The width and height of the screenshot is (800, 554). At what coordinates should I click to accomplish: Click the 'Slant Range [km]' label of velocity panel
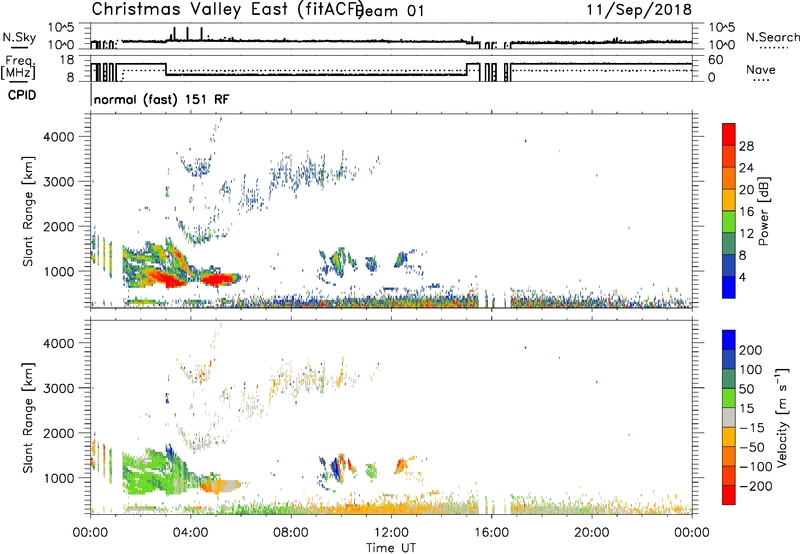point(28,417)
